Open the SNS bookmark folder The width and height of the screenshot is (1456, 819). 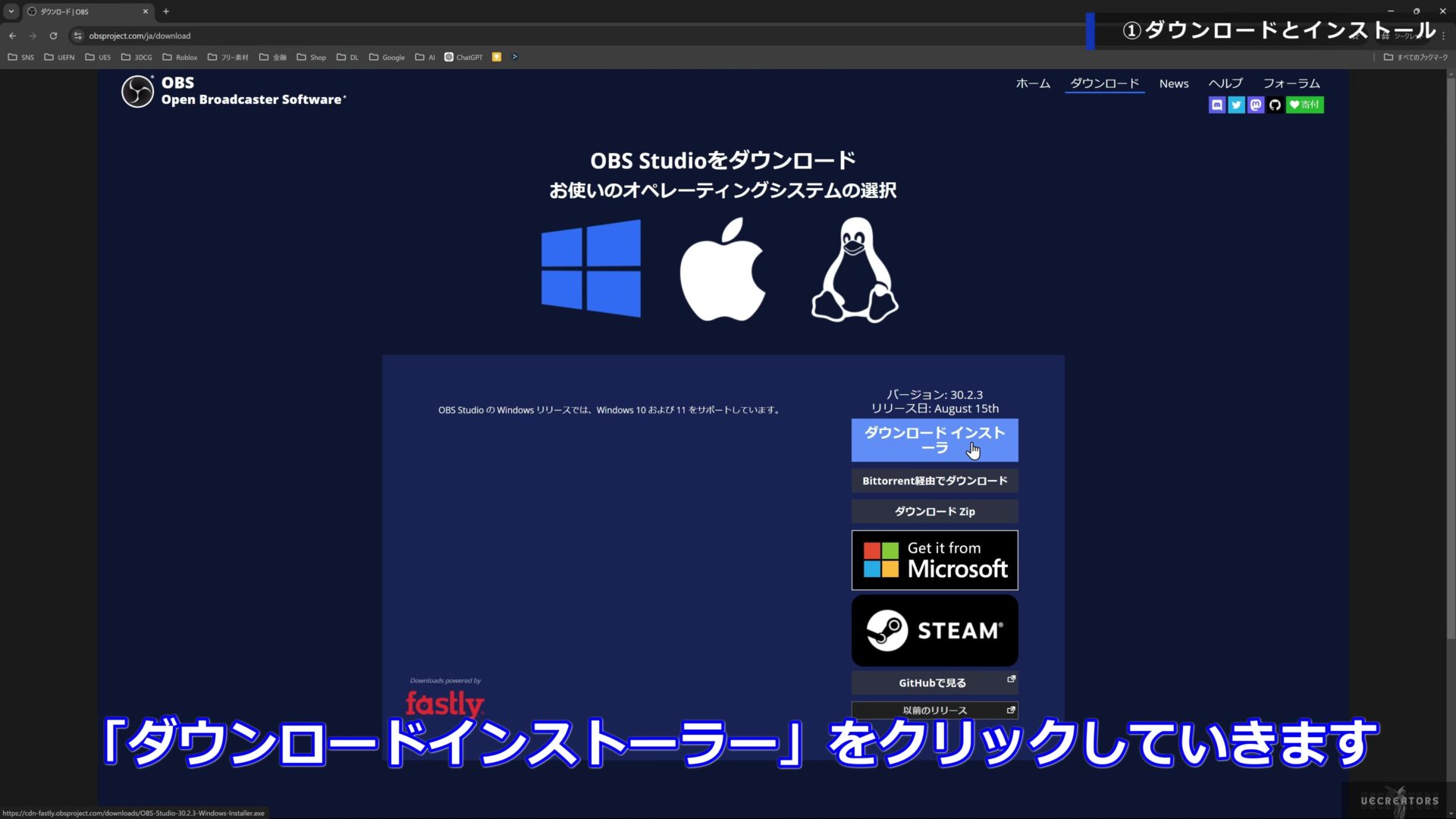pyautogui.click(x=21, y=57)
